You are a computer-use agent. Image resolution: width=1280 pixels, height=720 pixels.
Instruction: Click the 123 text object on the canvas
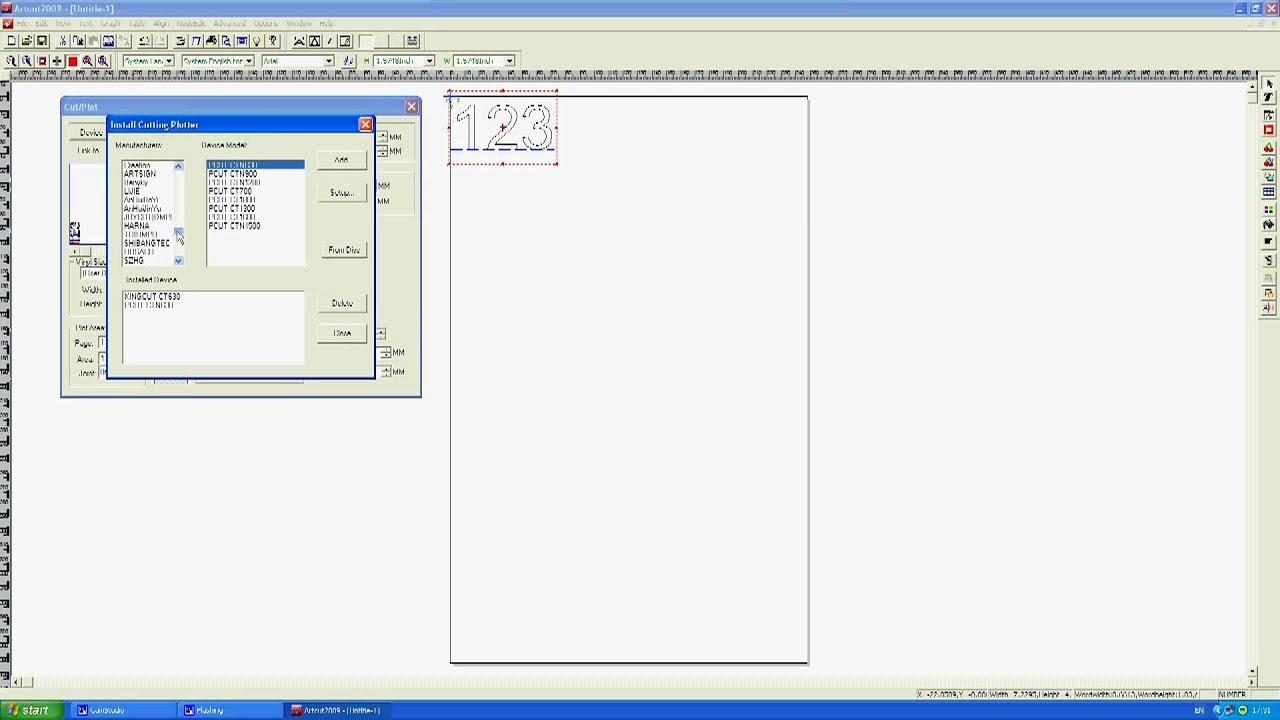(x=502, y=128)
